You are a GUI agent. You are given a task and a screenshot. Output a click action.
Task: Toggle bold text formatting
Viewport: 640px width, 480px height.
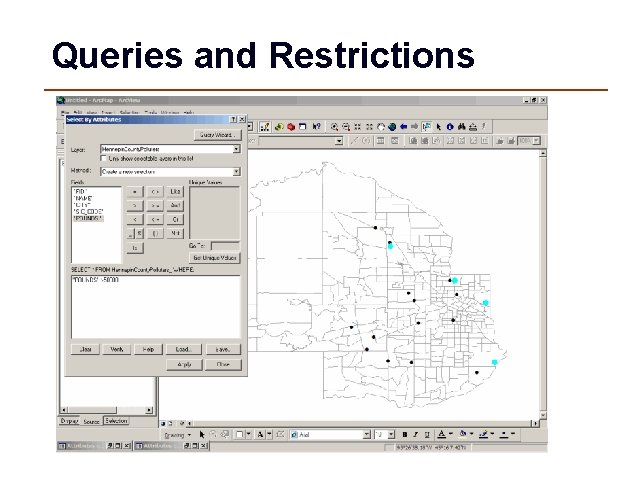[x=404, y=435]
